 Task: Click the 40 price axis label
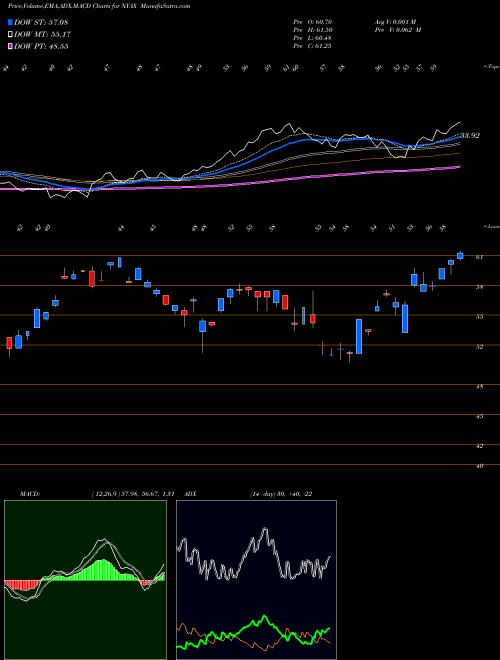click(x=479, y=466)
